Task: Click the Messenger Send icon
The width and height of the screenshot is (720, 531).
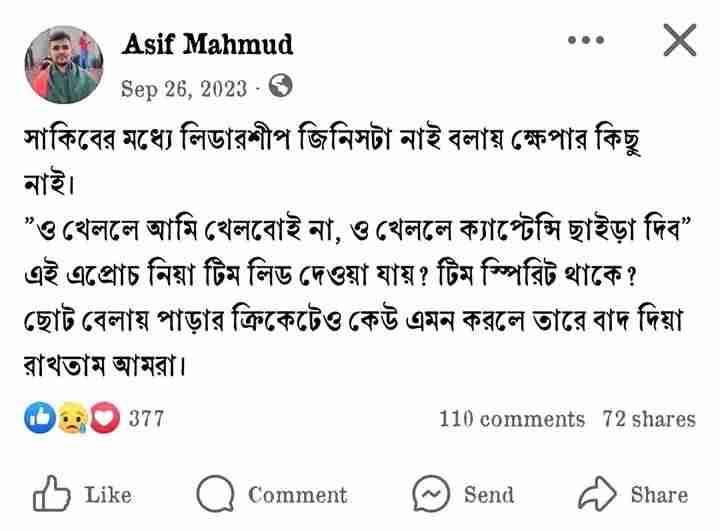Action: coord(431,494)
